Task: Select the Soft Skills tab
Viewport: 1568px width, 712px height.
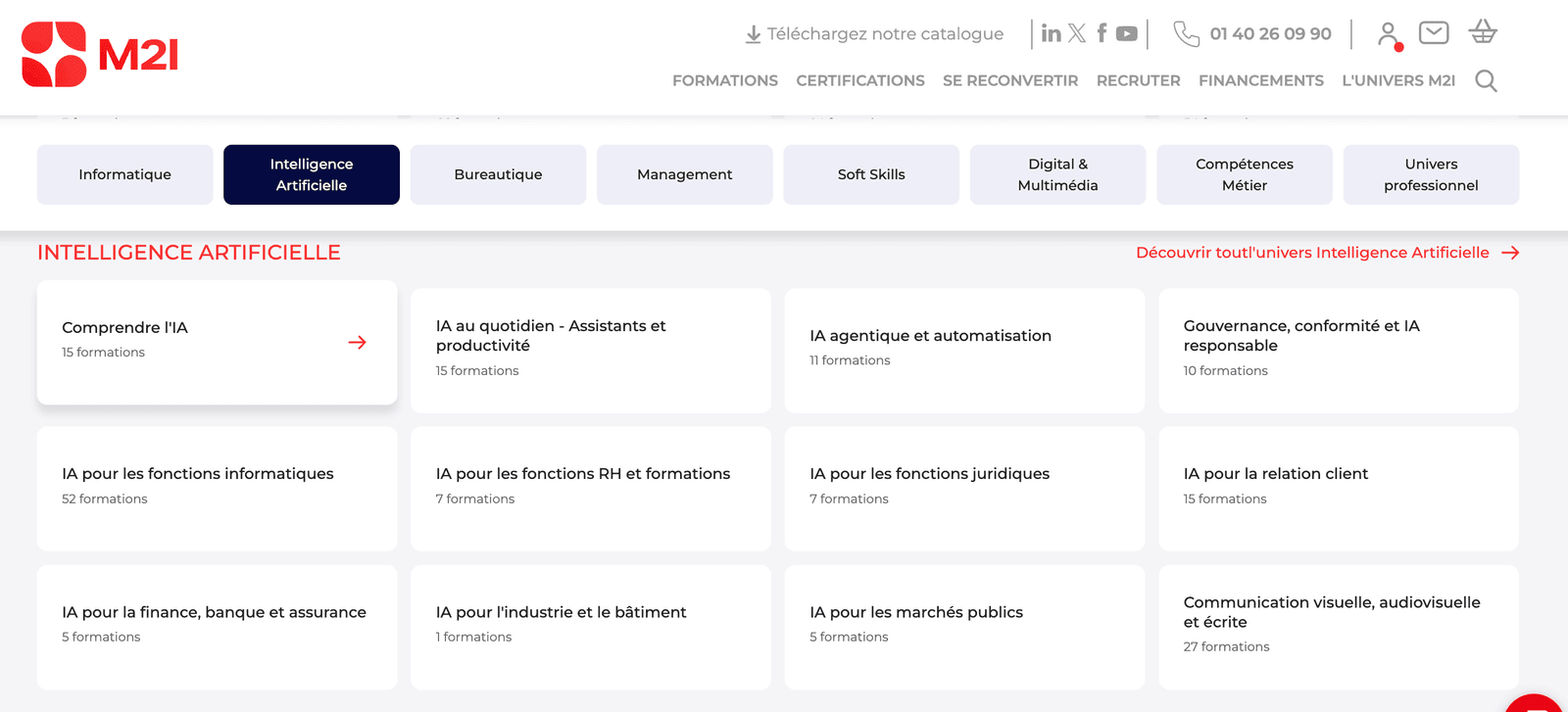Action: click(x=871, y=174)
